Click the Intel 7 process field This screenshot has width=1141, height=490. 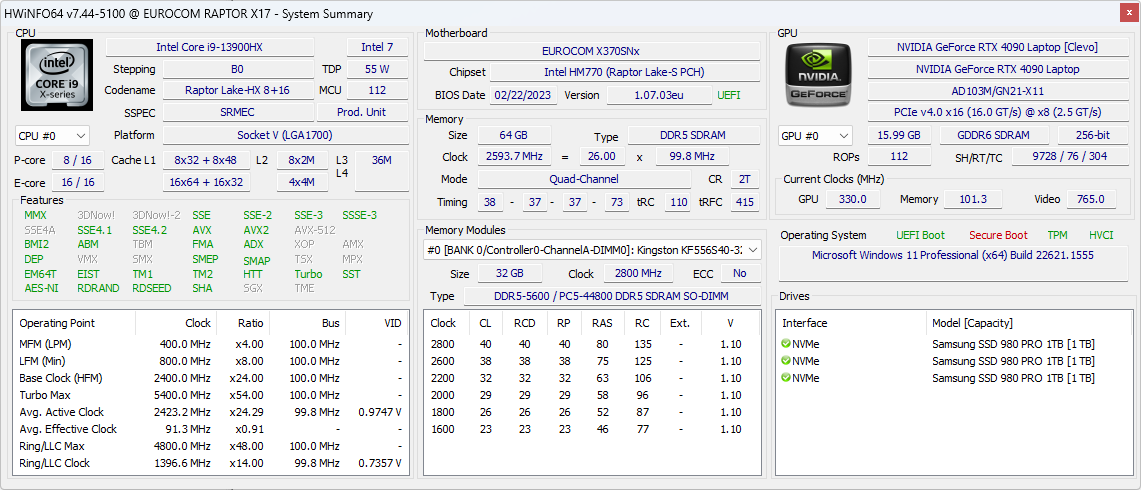[x=377, y=47]
